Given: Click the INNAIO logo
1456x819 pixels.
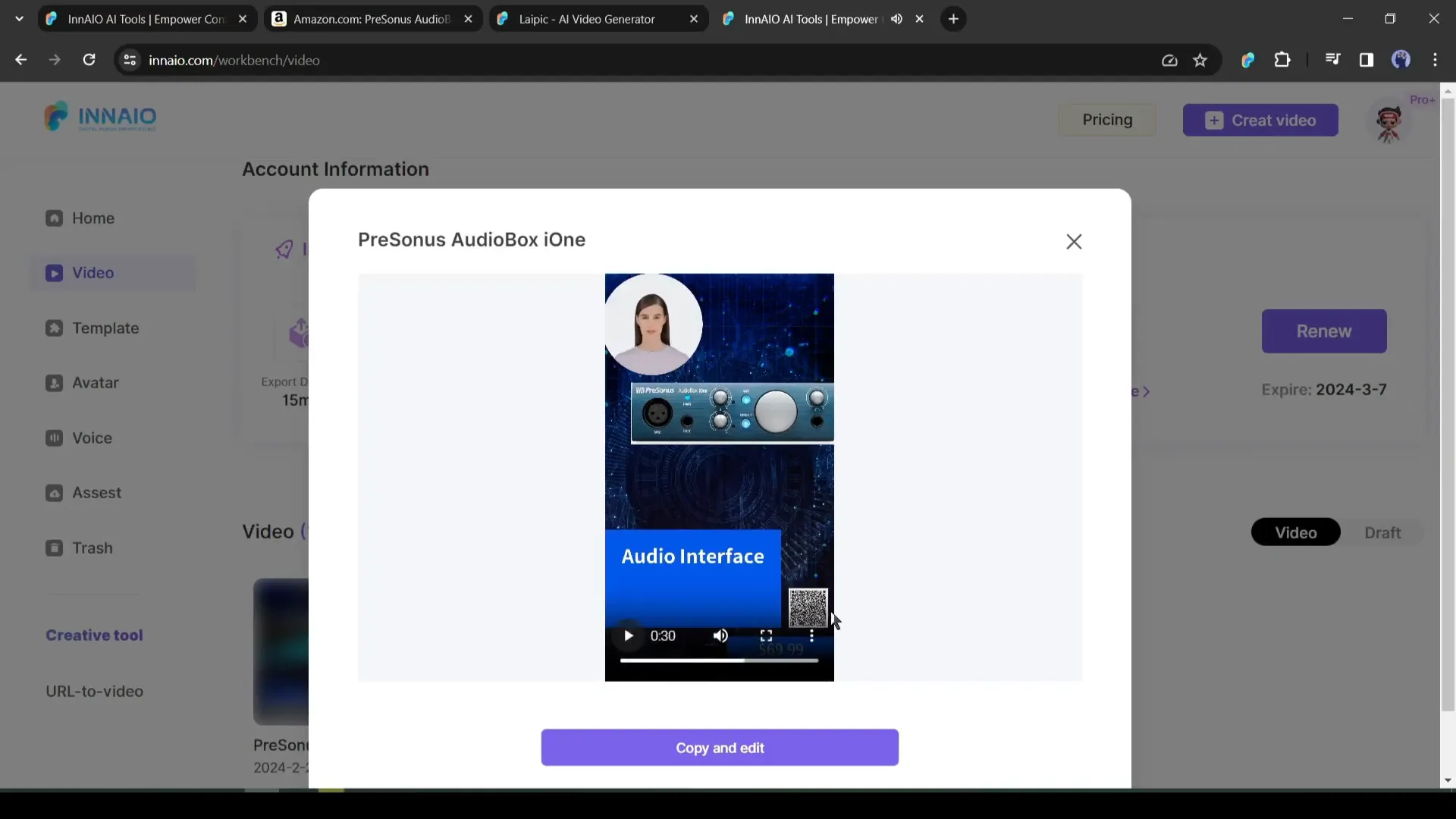Looking at the screenshot, I should point(100,117).
